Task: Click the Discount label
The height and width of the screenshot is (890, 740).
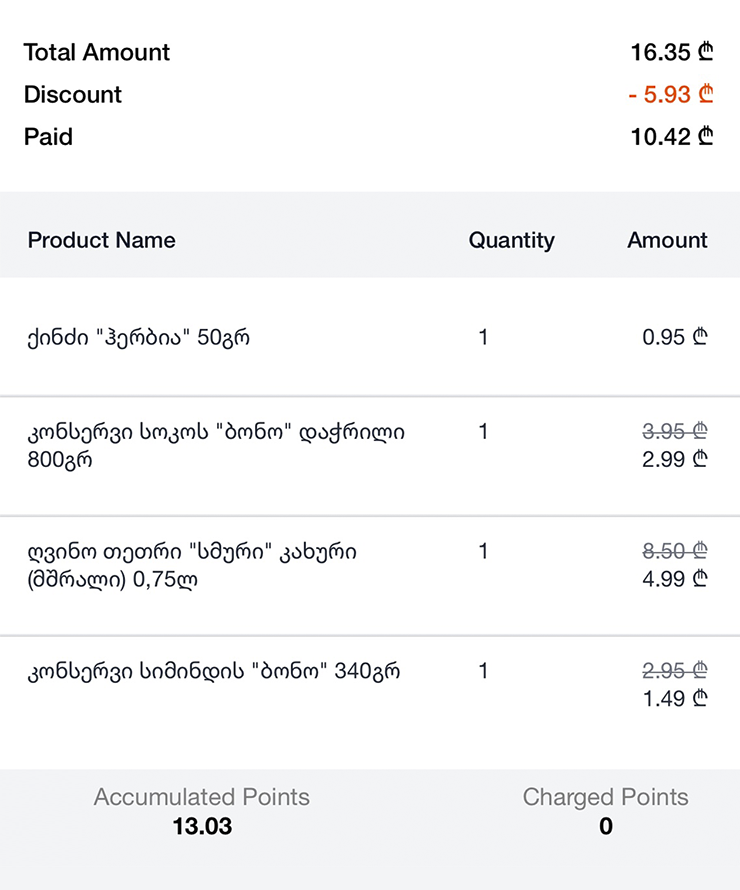Action: tap(73, 95)
